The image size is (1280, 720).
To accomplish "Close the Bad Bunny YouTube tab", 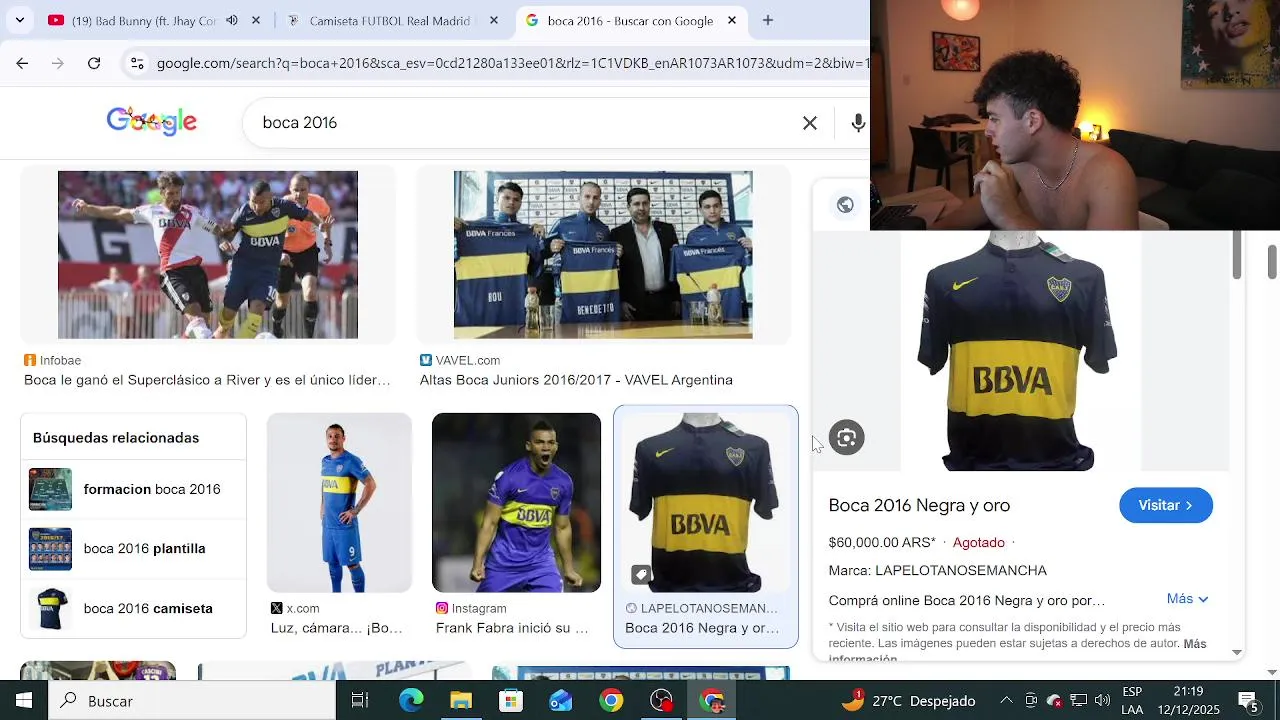I will click(256, 20).
